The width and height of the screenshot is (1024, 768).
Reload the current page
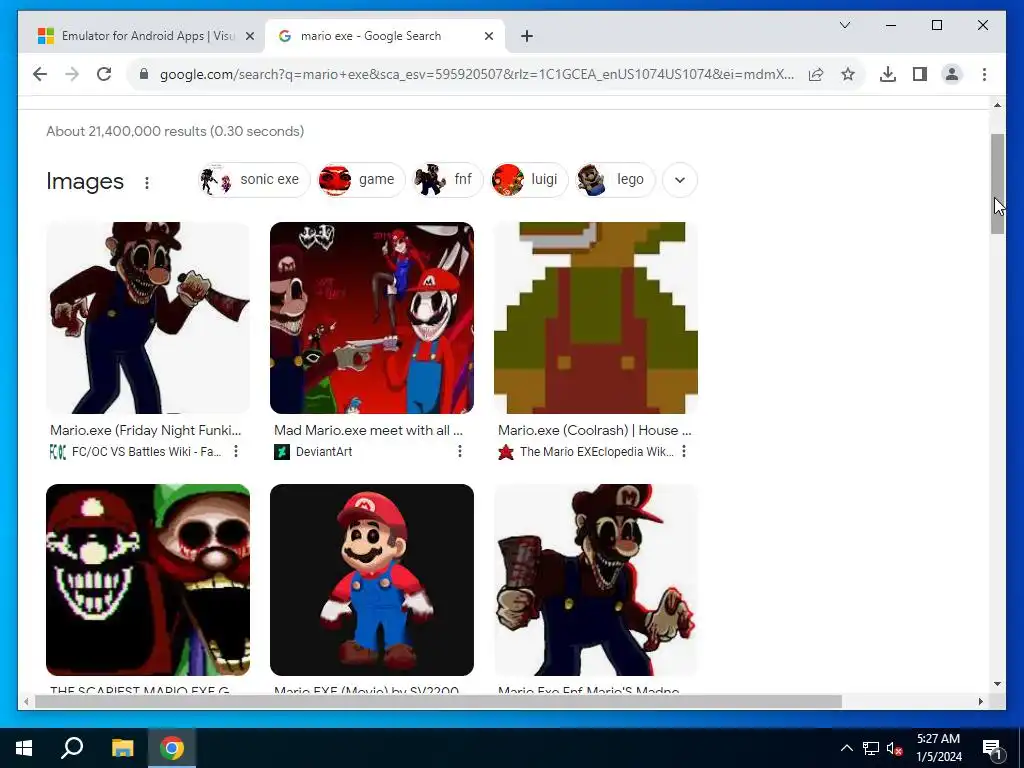click(x=104, y=74)
